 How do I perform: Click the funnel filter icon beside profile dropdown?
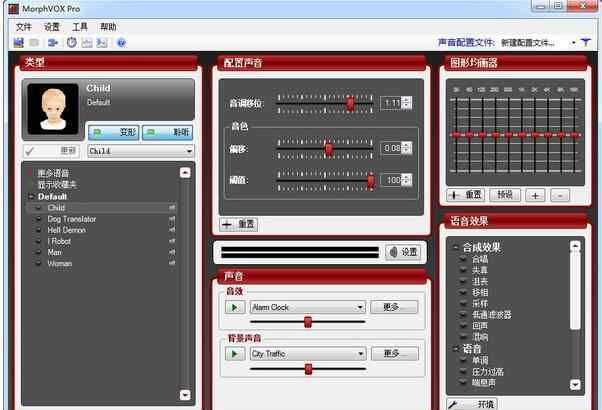[x=585, y=42]
